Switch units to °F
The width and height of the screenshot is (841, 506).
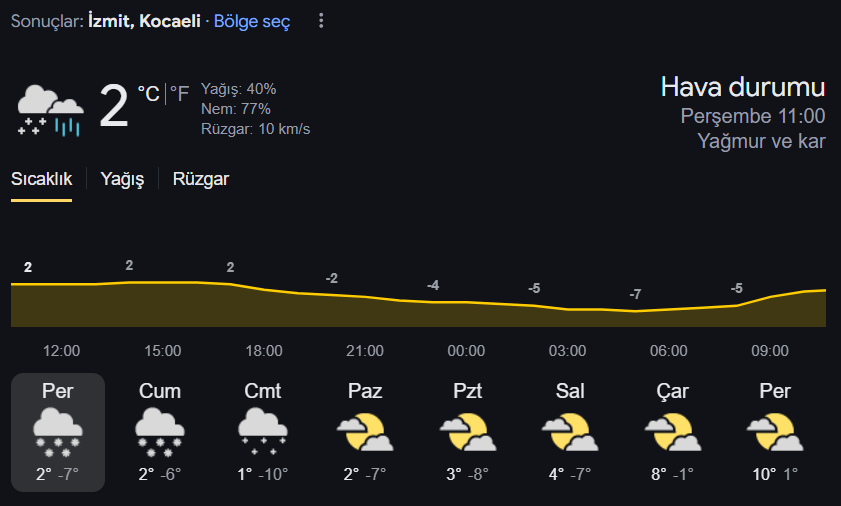(180, 94)
